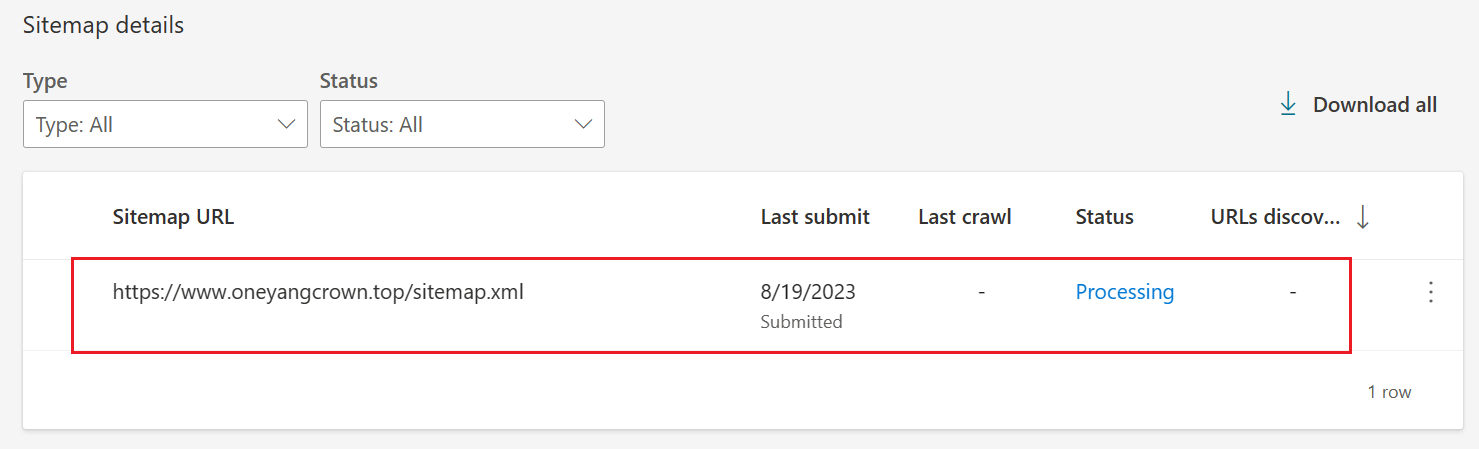
Task: Click the 1 row count text
Action: coord(1389,392)
